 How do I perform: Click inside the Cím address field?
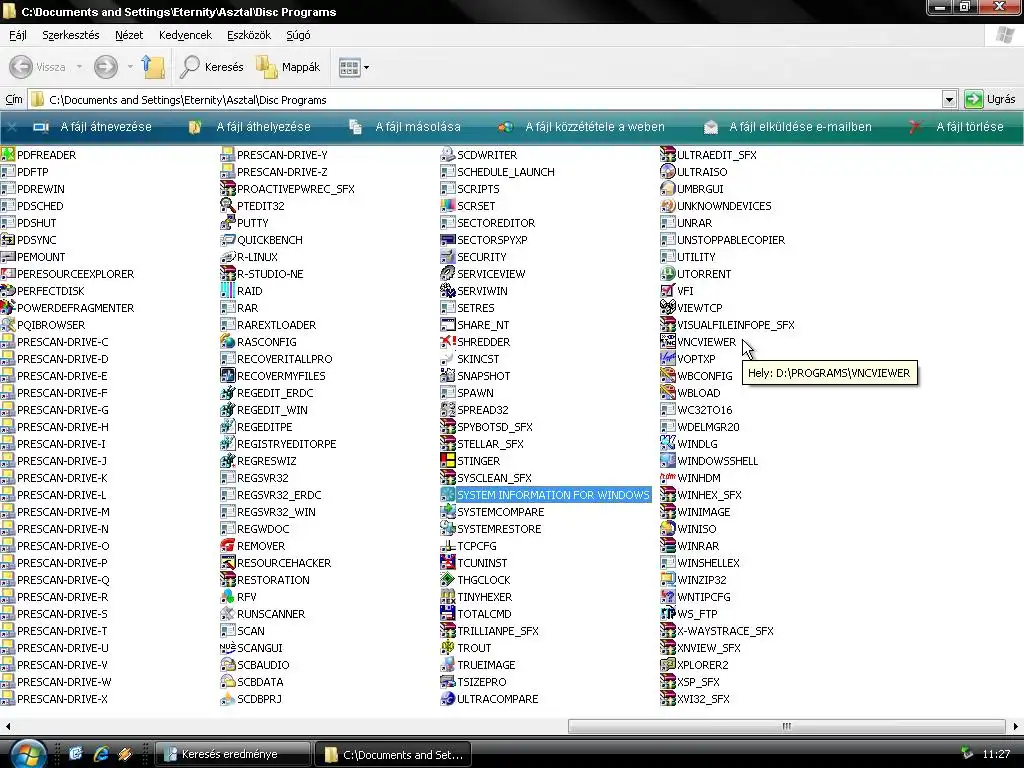(x=487, y=99)
